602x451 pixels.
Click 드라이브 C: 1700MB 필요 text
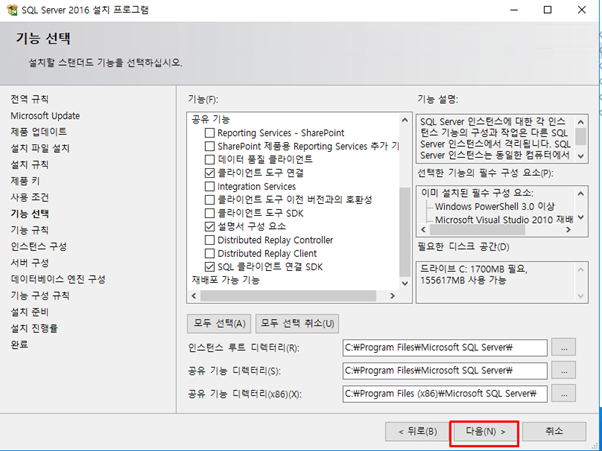[474, 269]
